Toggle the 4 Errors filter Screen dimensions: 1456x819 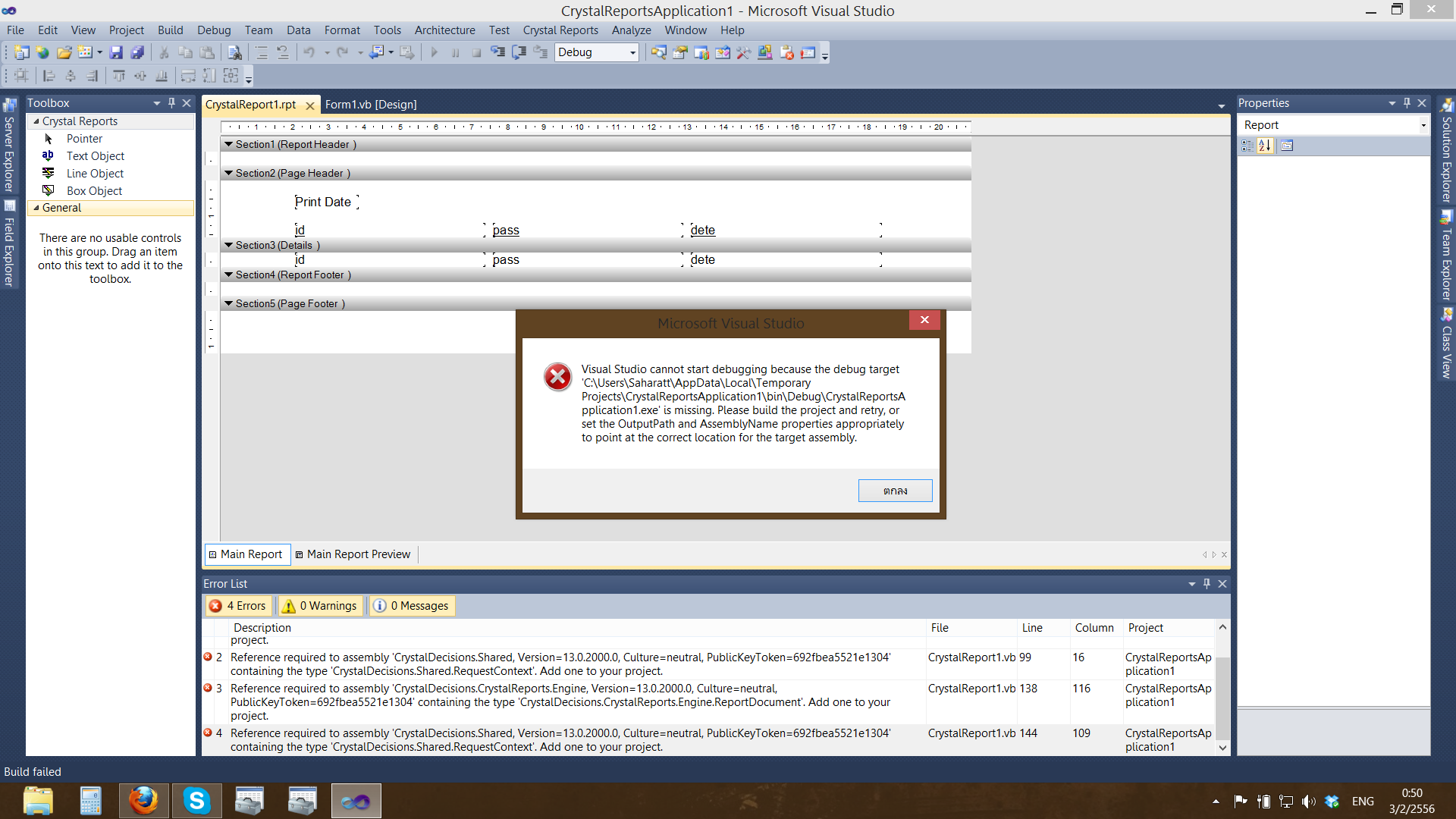(238, 606)
